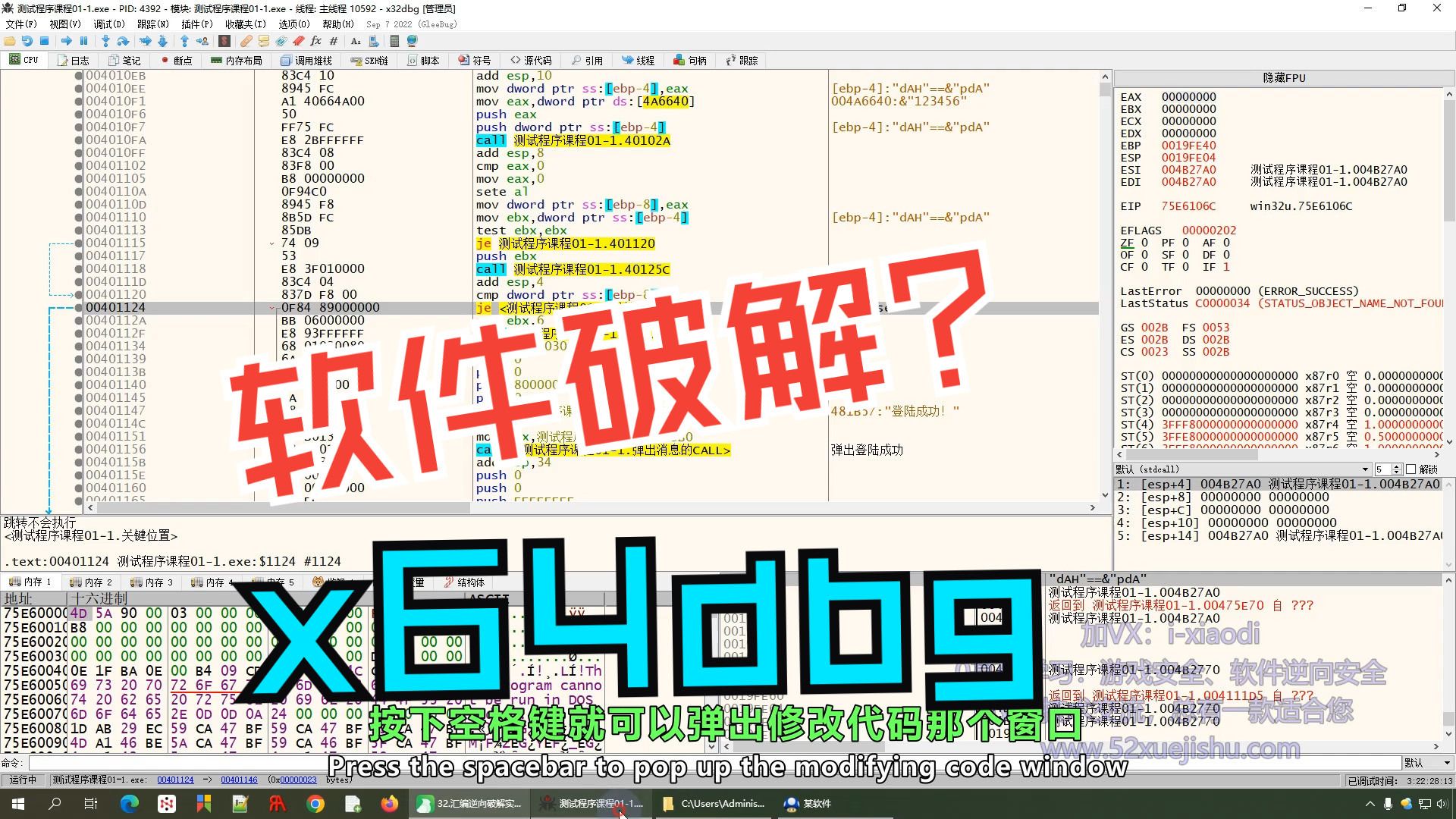Open the Labels tag icon
1456x819 pixels.
pyautogui.click(x=281, y=41)
